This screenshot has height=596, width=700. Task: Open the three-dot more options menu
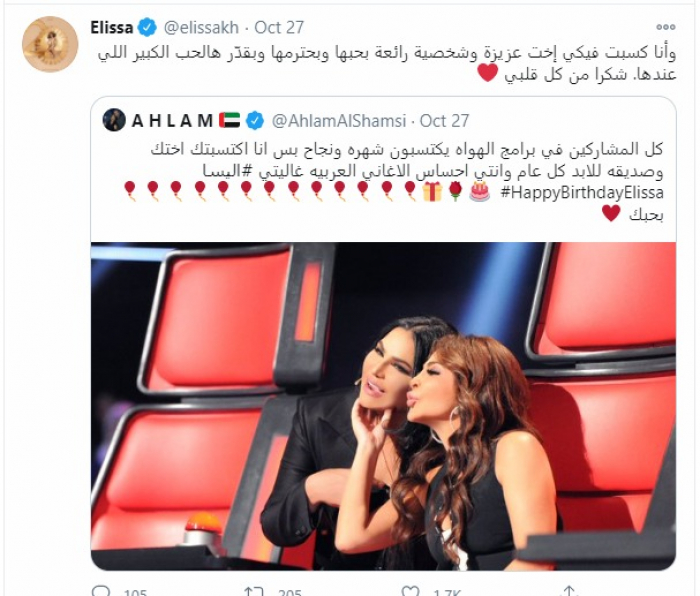[x=665, y=27]
